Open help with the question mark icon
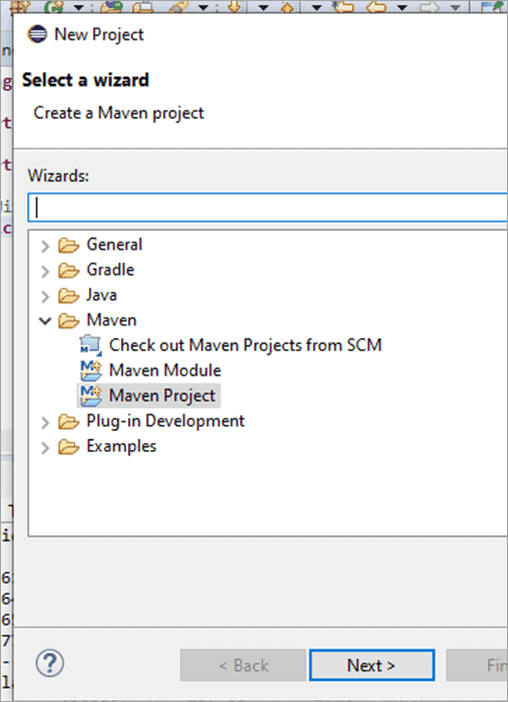 pos(50,663)
